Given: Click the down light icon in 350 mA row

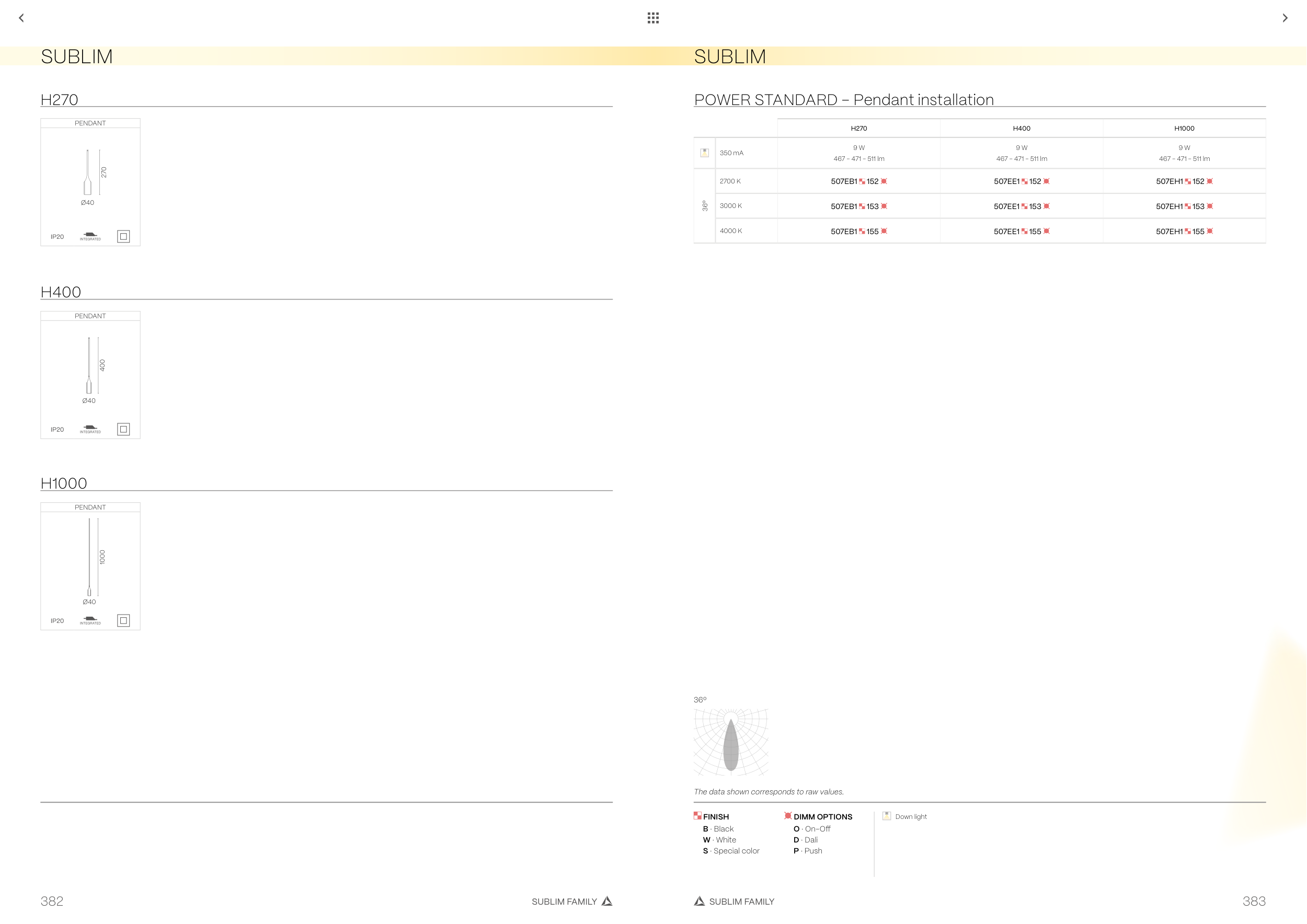Looking at the screenshot, I should point(704,153).
